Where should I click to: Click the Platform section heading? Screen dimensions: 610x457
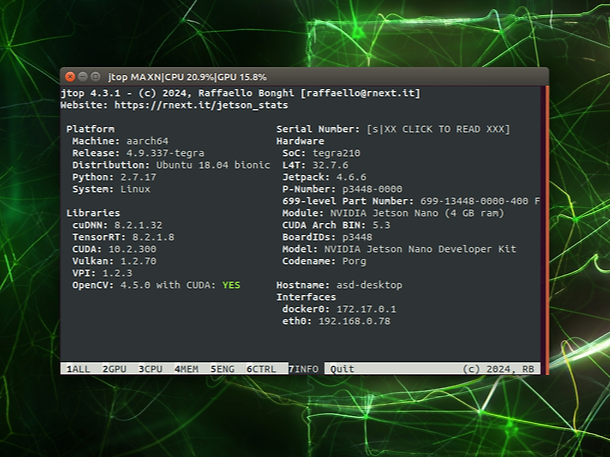[x=90, y=129]
